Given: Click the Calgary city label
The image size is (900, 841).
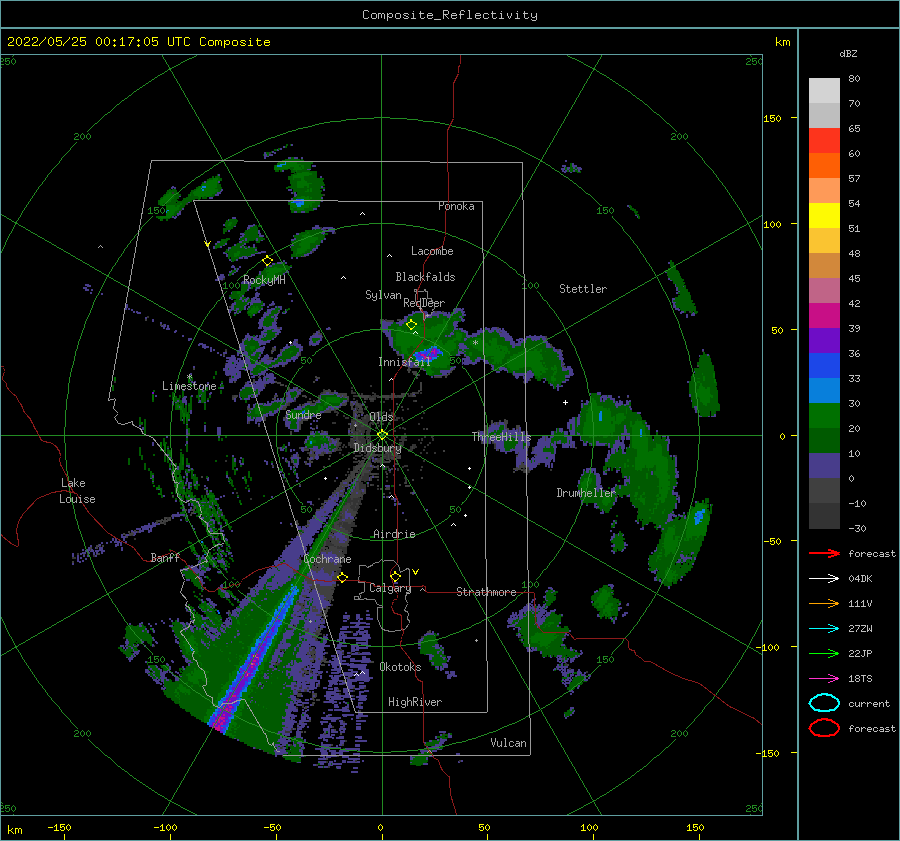Looking at the screenshot, I should point(390,588).
